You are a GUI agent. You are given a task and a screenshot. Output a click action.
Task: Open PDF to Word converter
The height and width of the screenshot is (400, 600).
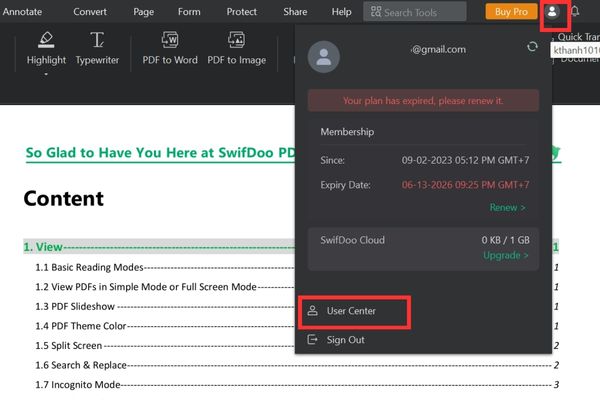(170, 49)
